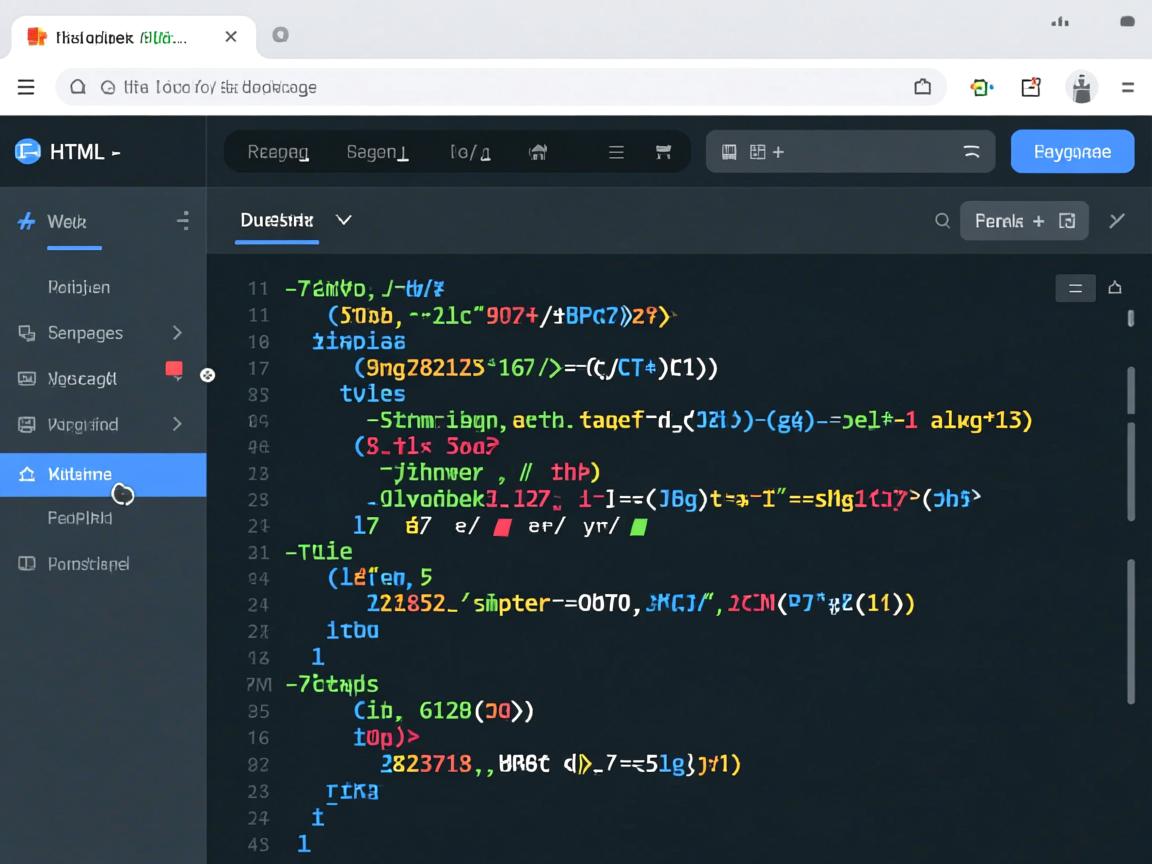
Task: Click the bag icon in the address bar
Action: coord(922,87)
